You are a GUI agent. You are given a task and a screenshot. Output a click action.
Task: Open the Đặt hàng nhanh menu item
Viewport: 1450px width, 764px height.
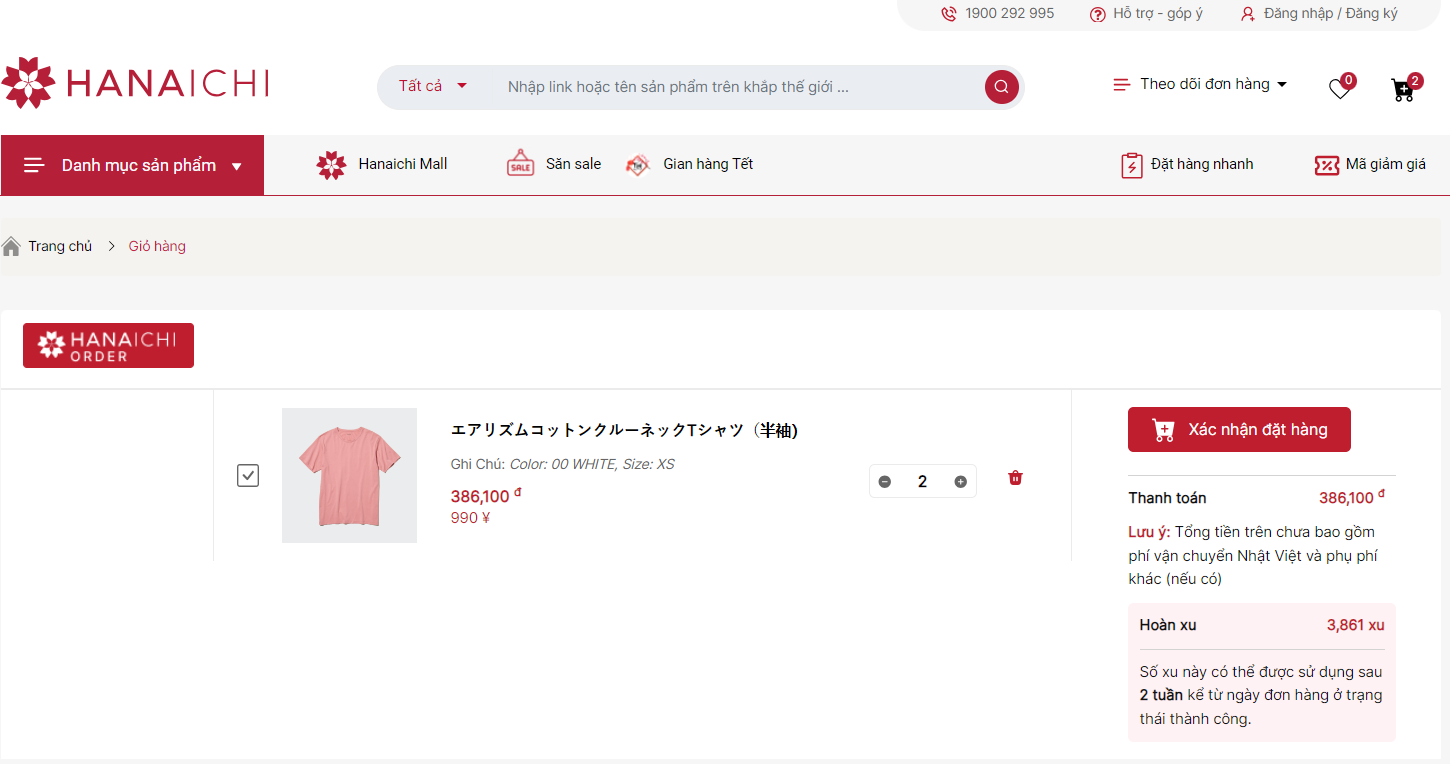(x=1187, y=165)
